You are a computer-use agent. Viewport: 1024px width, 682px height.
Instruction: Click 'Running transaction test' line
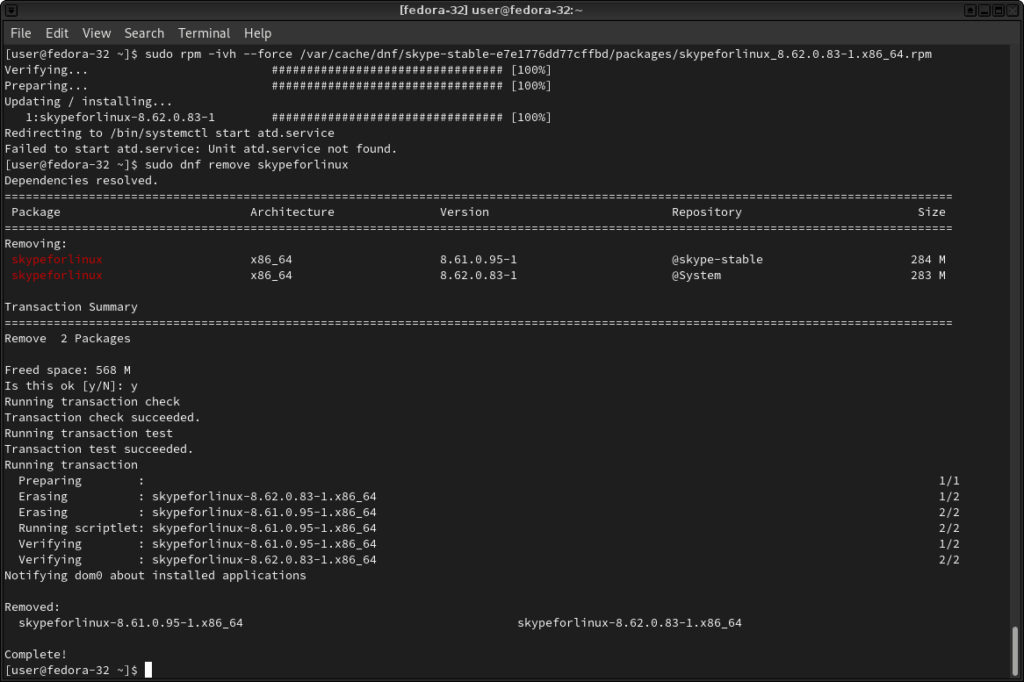coord(88,433)
